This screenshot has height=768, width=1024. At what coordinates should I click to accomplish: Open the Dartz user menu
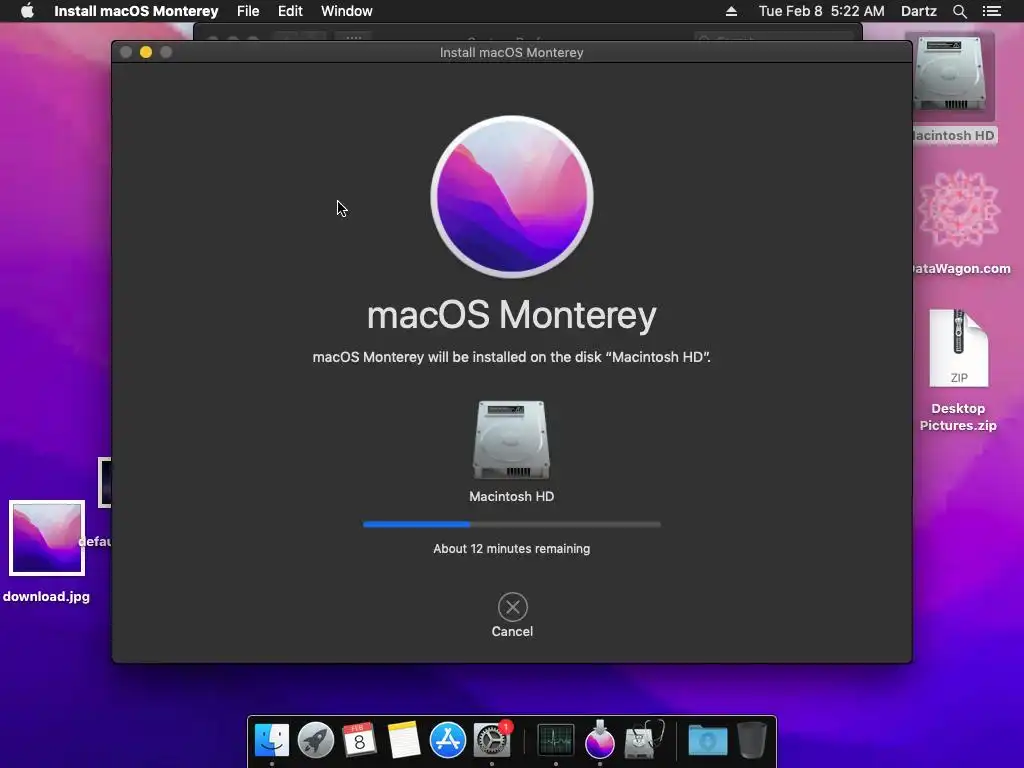pyautogui.click(x=919, y=11)
